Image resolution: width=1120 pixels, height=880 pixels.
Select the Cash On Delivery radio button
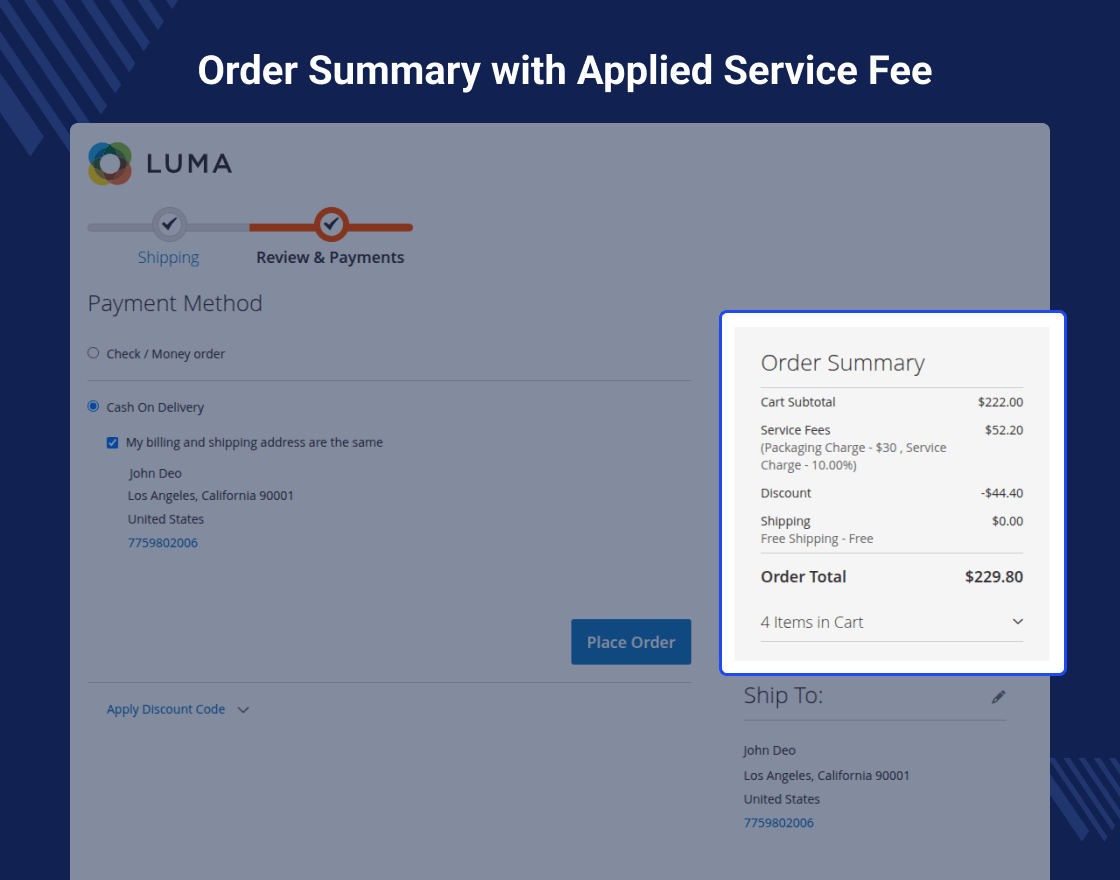coord(94,407)
